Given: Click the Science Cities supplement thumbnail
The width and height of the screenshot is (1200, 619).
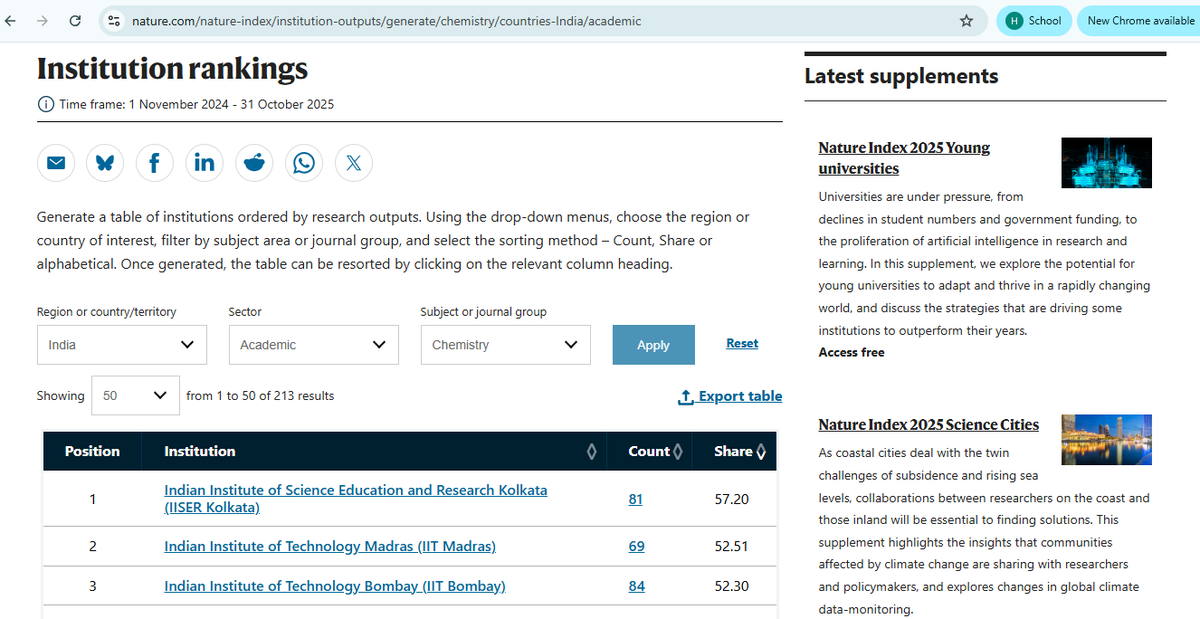Looking at the screenshot, I should 1106,439.
